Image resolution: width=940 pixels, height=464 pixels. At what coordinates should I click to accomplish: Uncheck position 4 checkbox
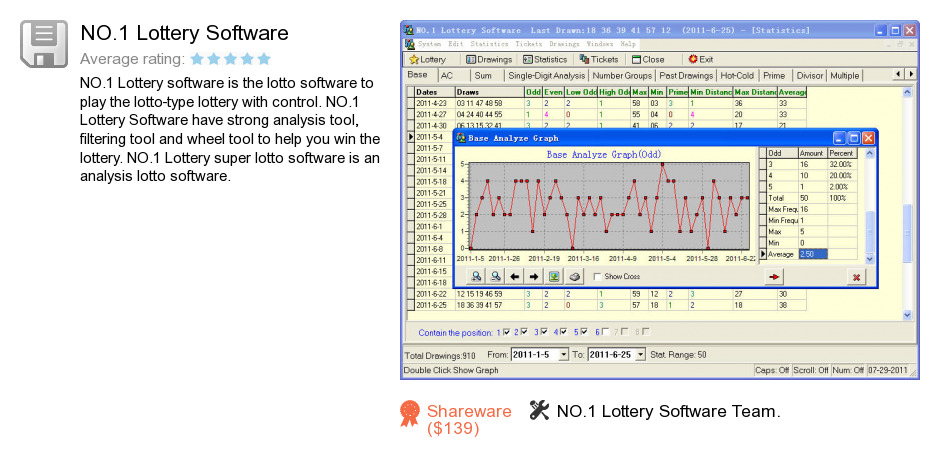tap(564, 332)
